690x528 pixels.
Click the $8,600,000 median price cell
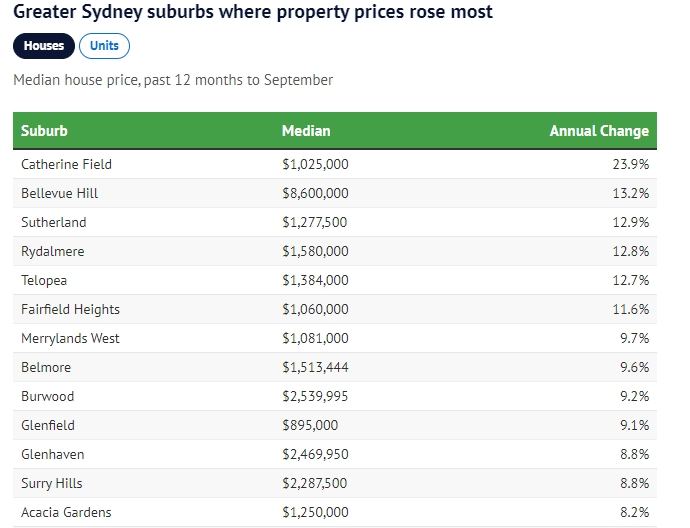click(315, 193)
